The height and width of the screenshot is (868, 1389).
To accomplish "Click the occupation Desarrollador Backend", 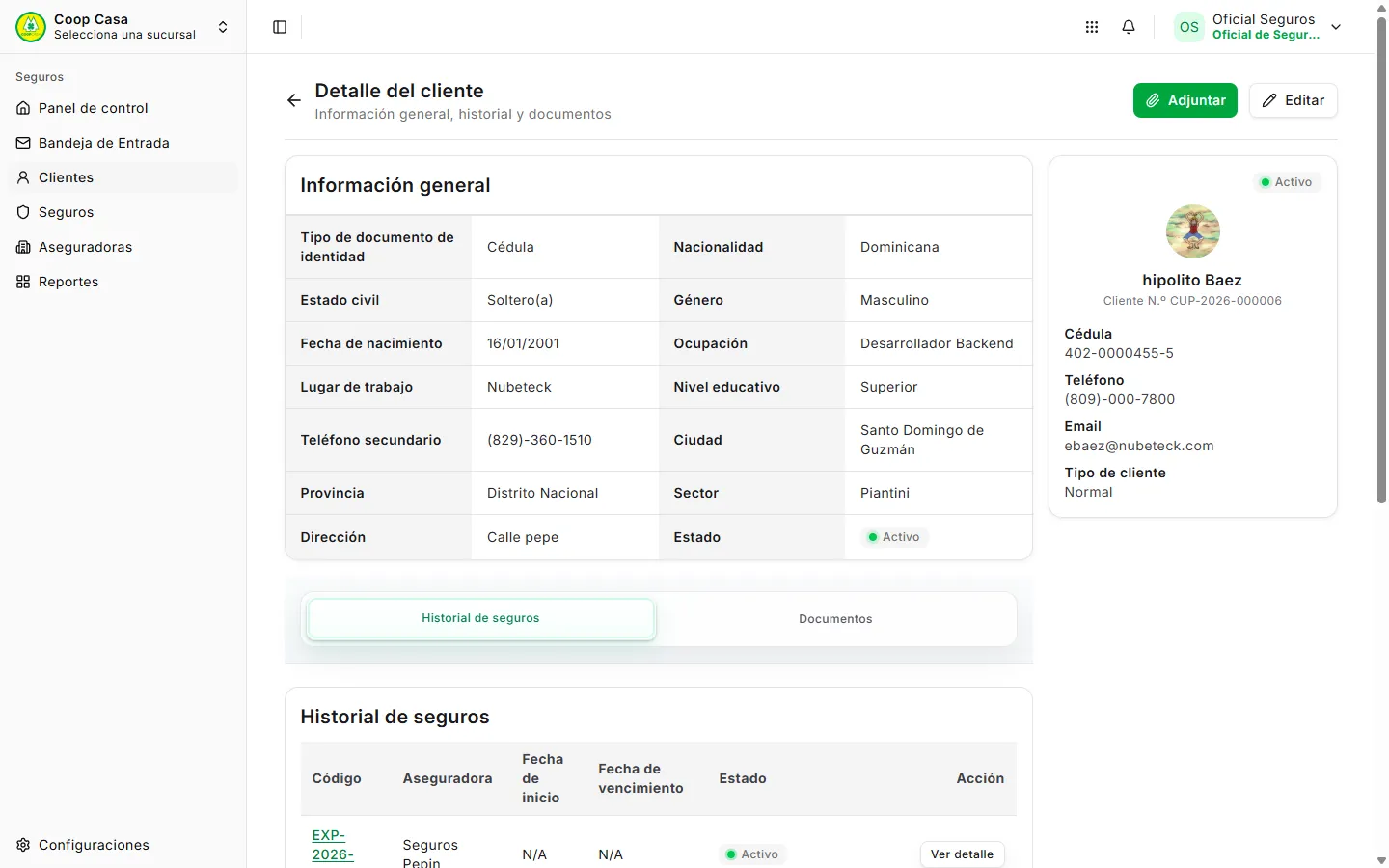I will (x=937, y=343).
